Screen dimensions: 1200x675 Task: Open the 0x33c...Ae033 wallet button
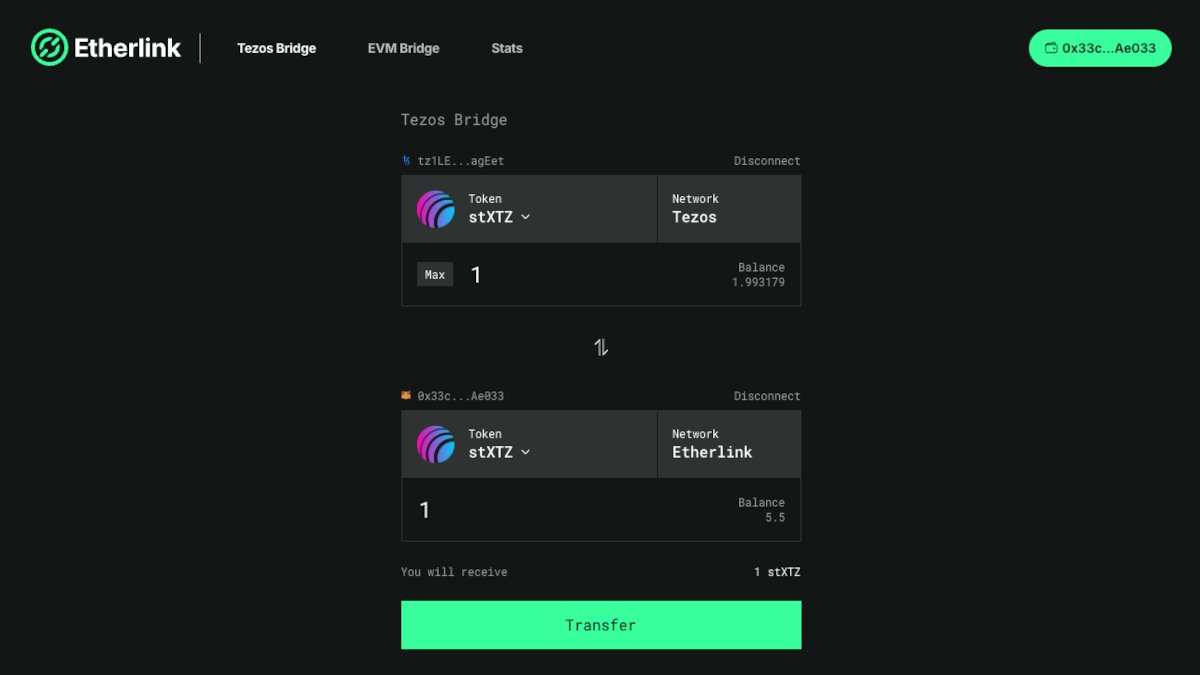[1100, 48]
